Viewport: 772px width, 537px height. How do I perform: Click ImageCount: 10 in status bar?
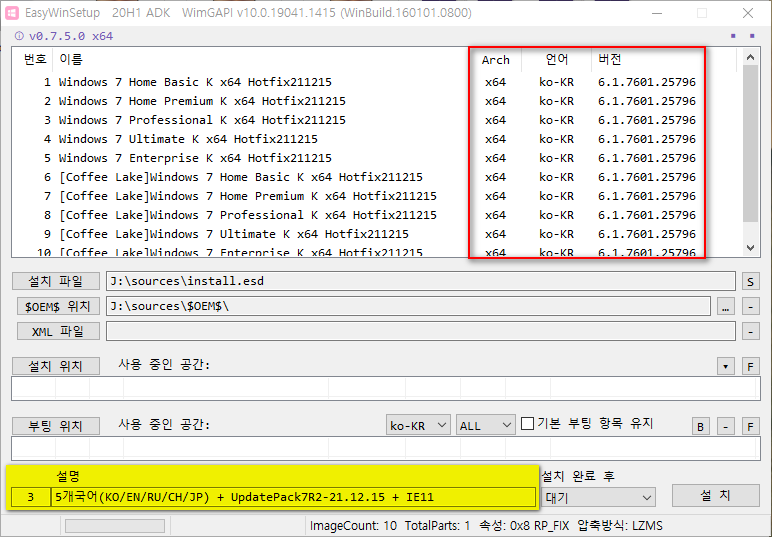[353, 526]
